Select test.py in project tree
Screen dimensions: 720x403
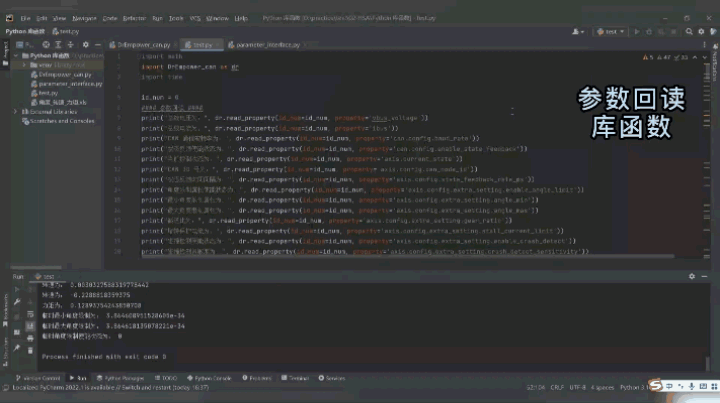click(45, 93)
